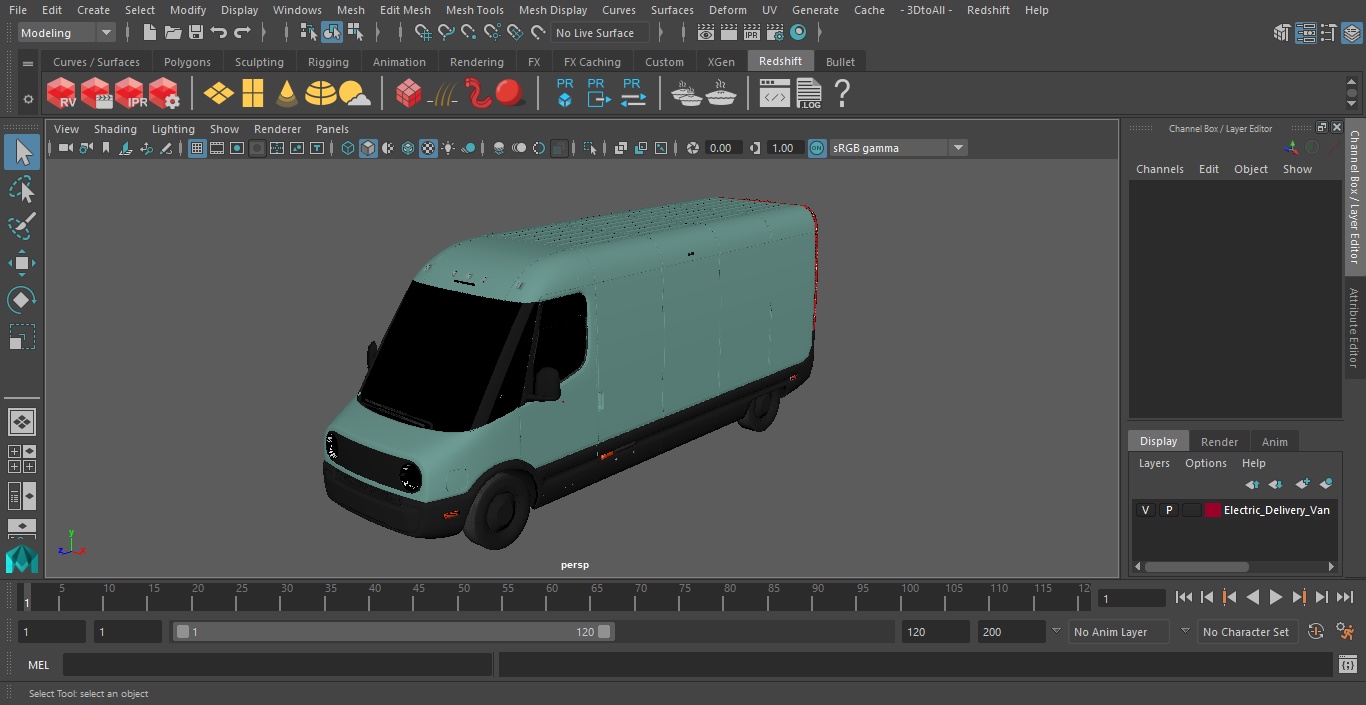Image resolution: width=1366 pixels, height=705 pixels.
Task: Open the No Character Set dropdown
Action: (1247, 632)
